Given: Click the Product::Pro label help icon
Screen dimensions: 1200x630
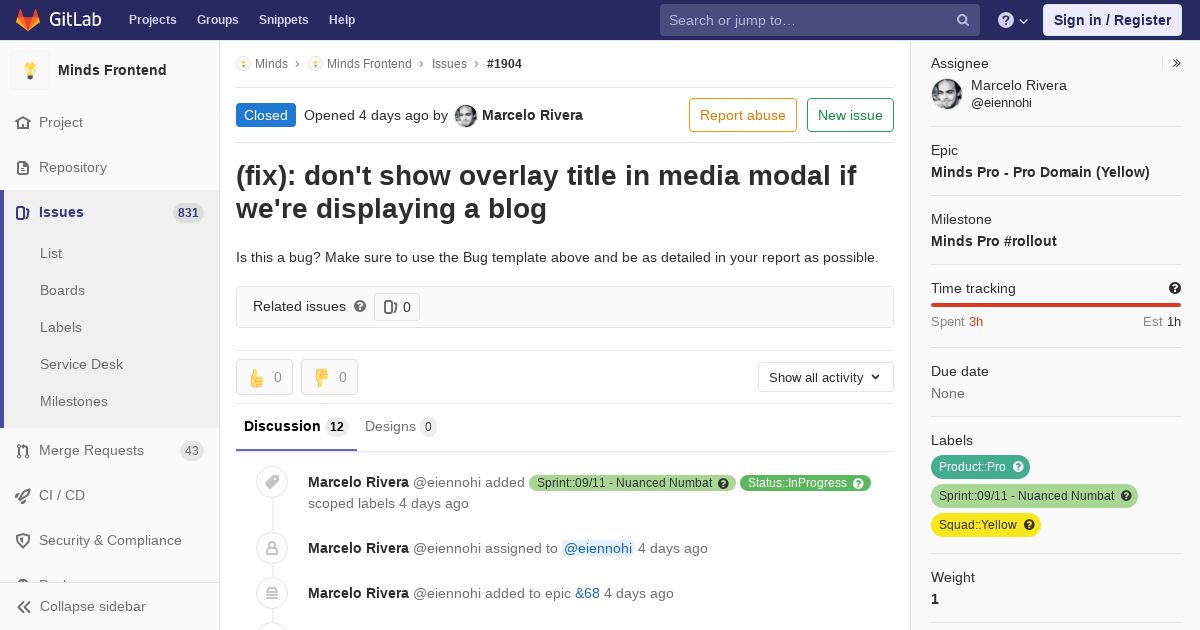Looking at the screenshot, I should (1018, 467).
